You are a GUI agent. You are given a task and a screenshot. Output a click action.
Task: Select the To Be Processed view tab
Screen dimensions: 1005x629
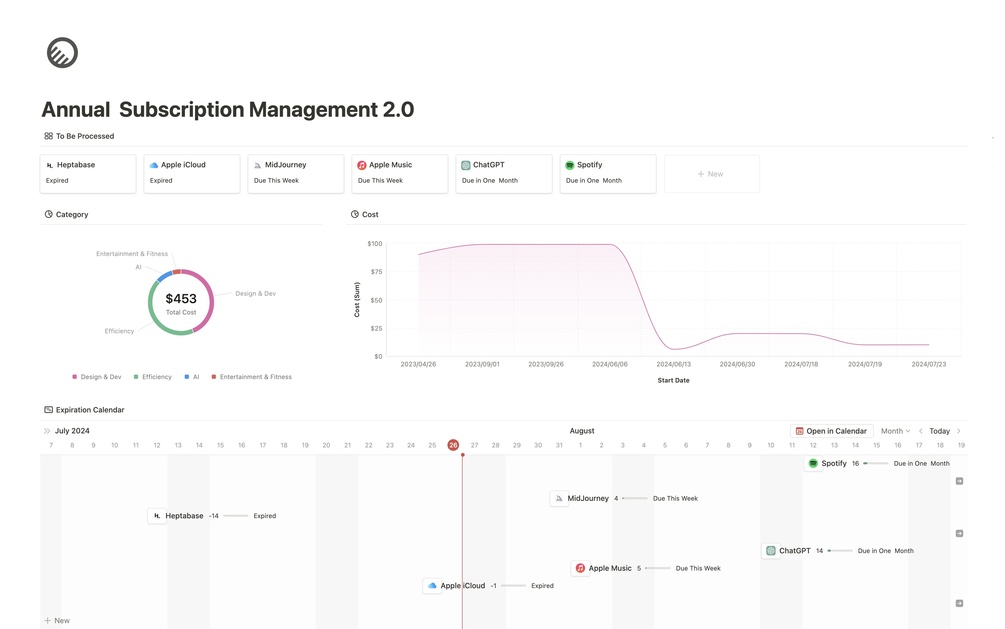pos(79,136)
